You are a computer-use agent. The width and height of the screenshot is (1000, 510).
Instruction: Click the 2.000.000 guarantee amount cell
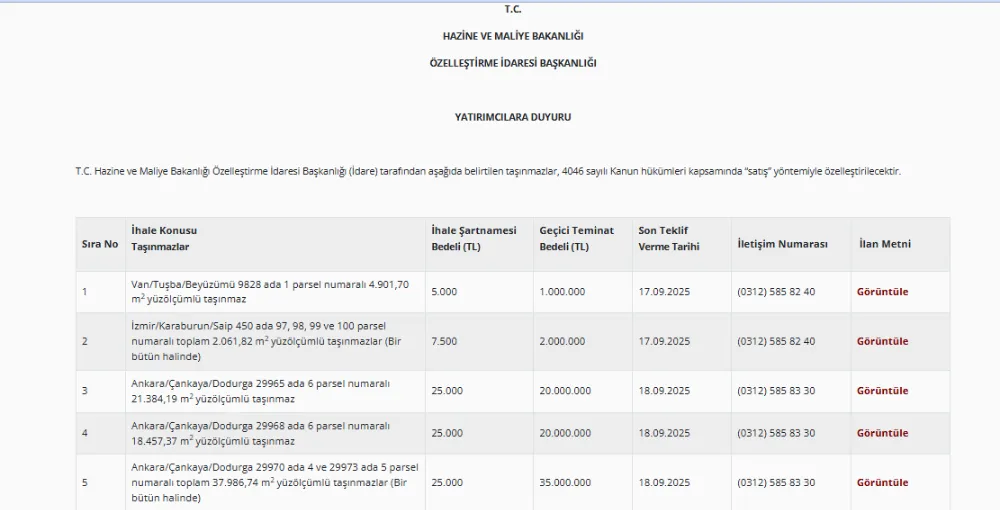tap(562, 341)
